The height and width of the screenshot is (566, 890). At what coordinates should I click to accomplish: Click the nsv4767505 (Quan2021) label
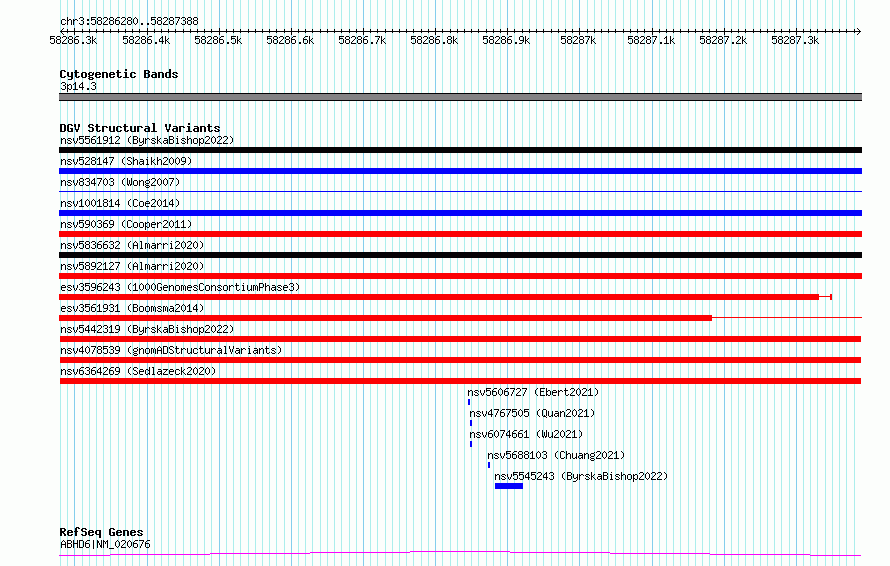tap(532, 413)
